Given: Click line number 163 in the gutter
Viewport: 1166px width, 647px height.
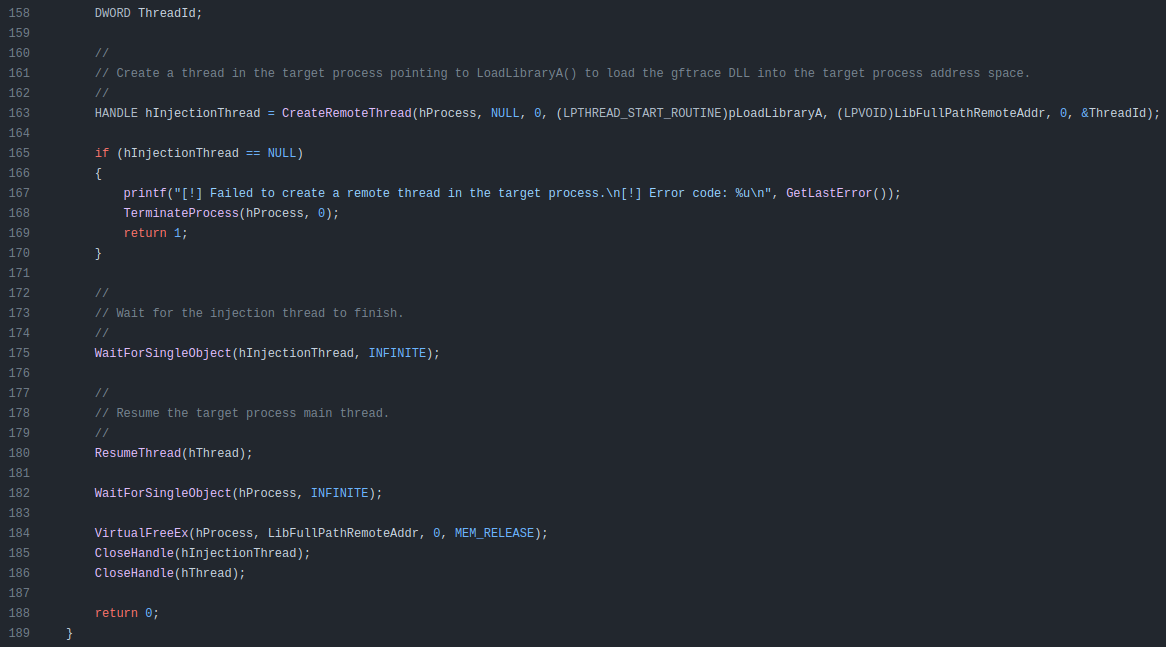Looking at the screenshot, I should pyautogui.click(x=18, y=113).
